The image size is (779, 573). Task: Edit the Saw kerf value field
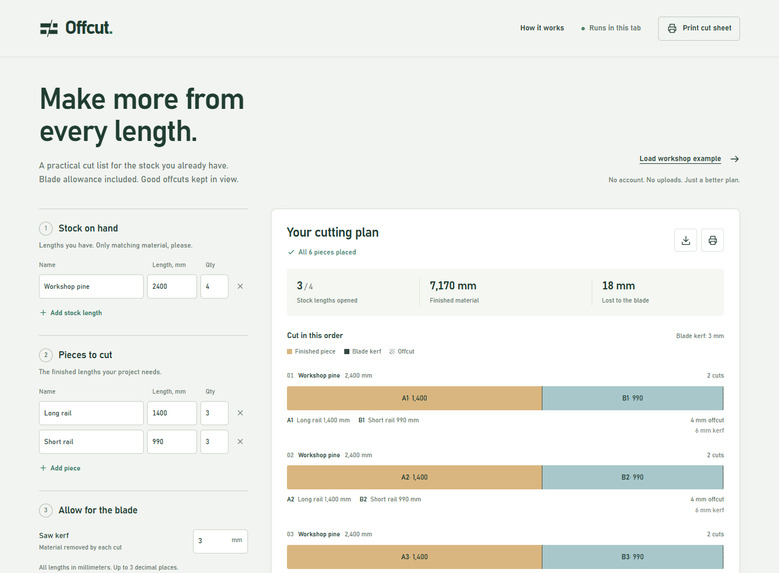pos(220,541)
